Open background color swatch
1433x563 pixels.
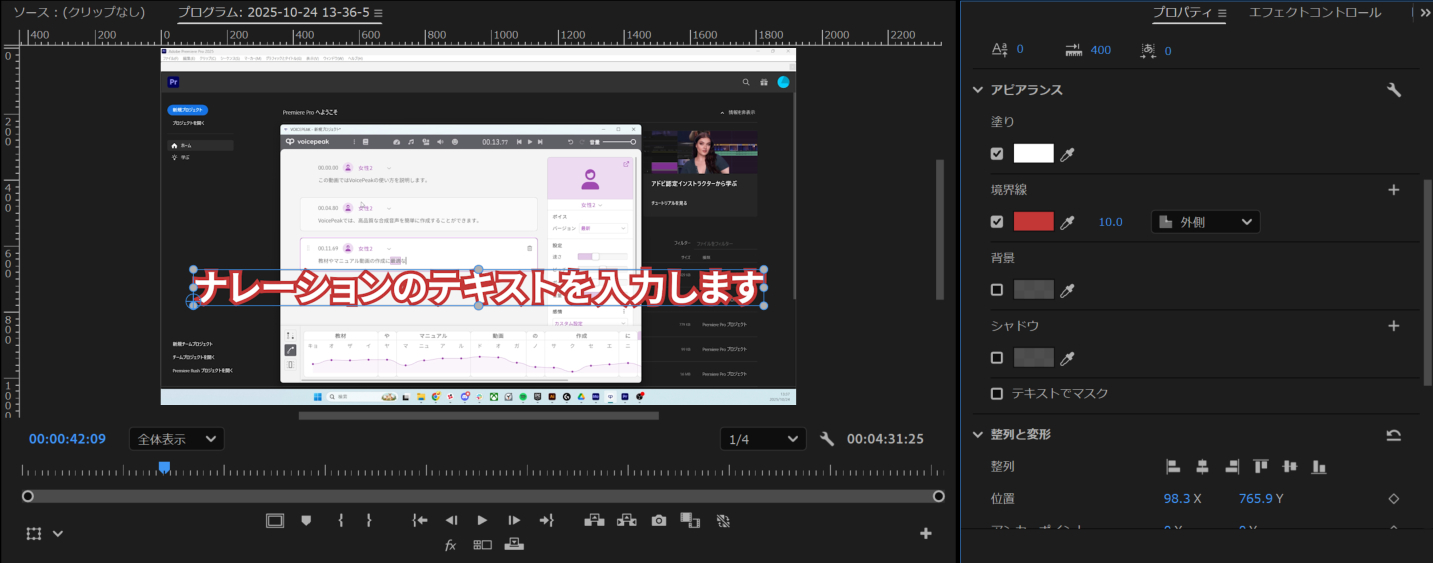click(x=1034, y=290)
